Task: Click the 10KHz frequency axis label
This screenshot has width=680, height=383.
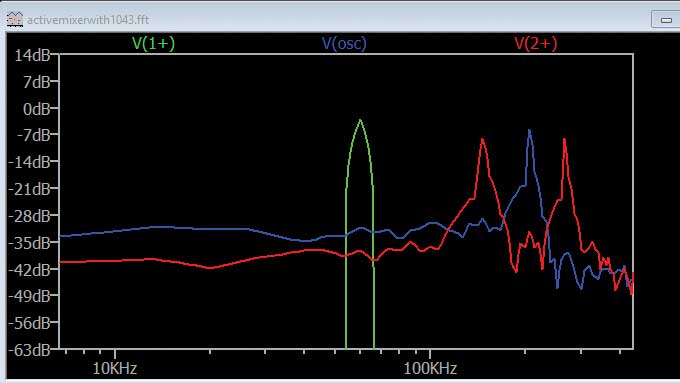Action: pyautogui.click(x=115, y=369)
